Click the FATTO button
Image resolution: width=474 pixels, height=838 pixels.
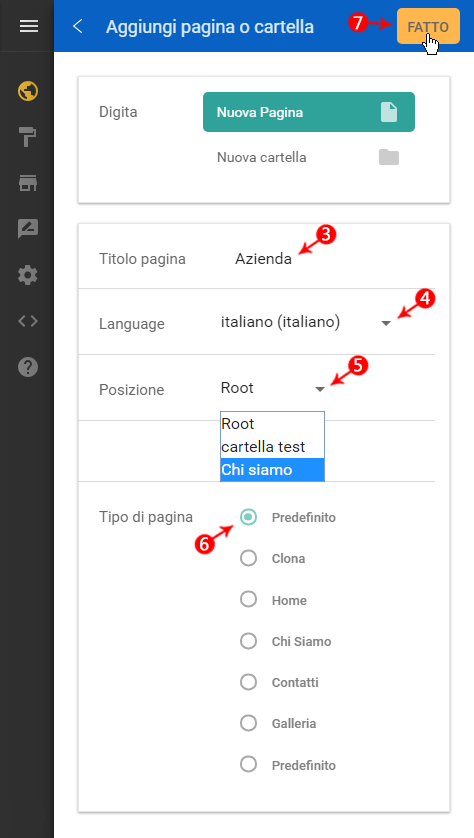tap(428, 26)
